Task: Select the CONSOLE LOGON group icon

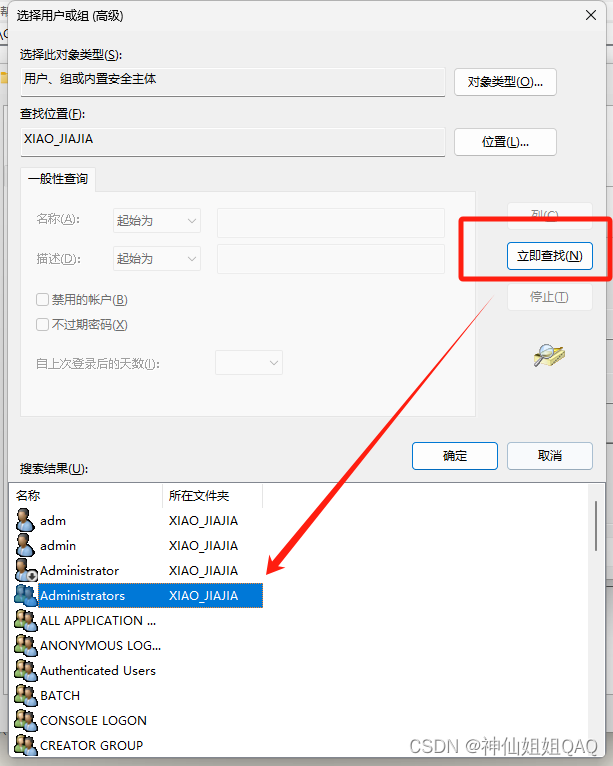Action: coord(26,720)
